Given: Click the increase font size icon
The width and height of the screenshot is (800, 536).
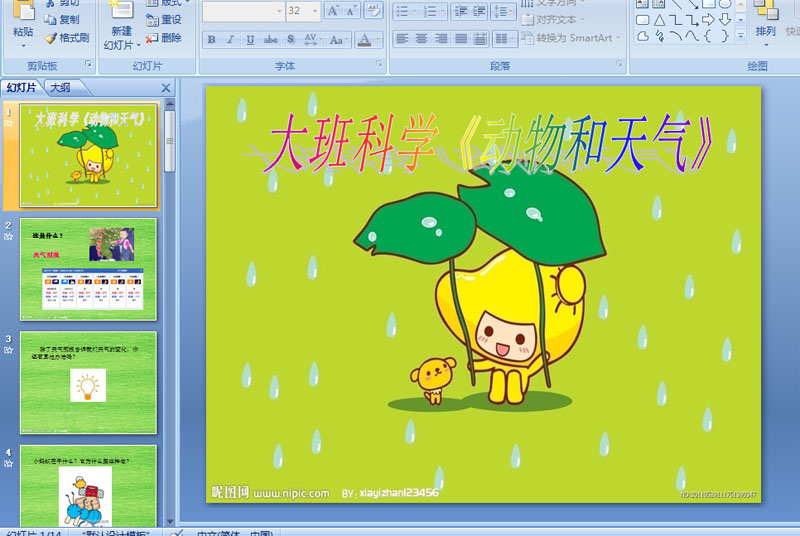Looking at the screenshot, I should click(333, 11).
